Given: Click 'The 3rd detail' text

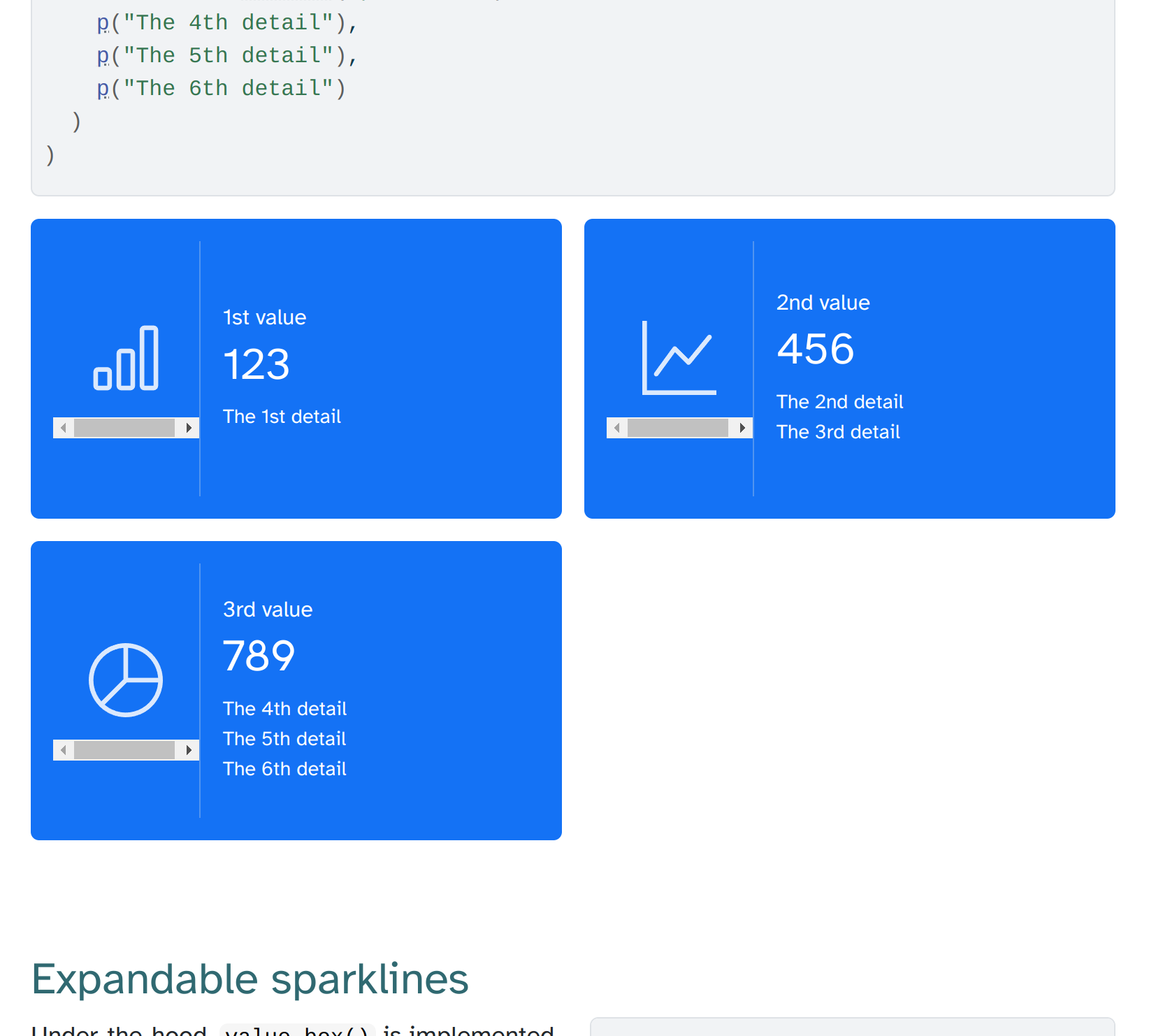Looking at the screenshot, I should click(x=838, y=432).
